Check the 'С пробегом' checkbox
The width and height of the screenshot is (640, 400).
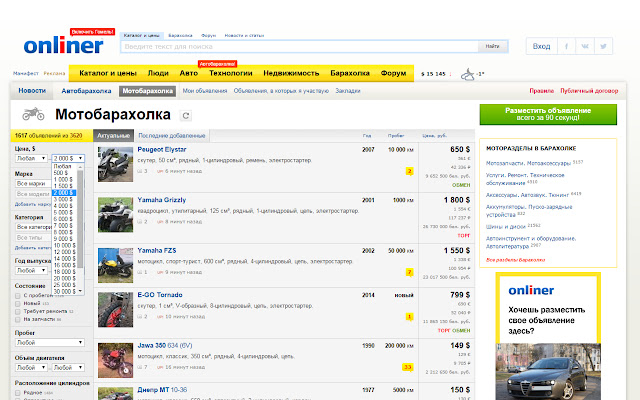coord(18,296)
